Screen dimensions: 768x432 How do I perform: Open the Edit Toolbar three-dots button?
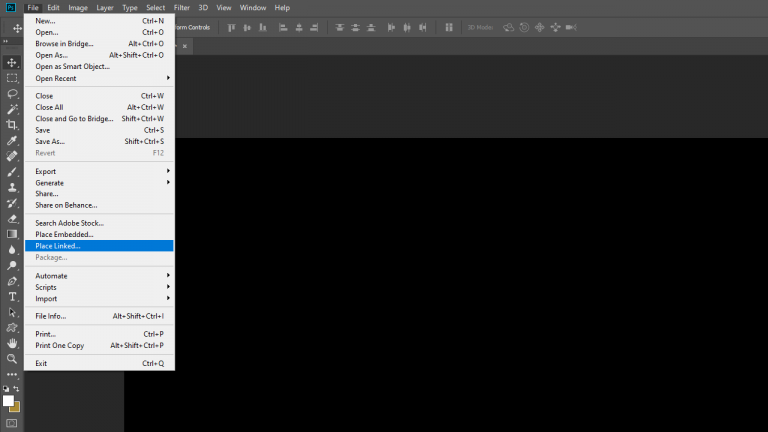click(12, 374)
